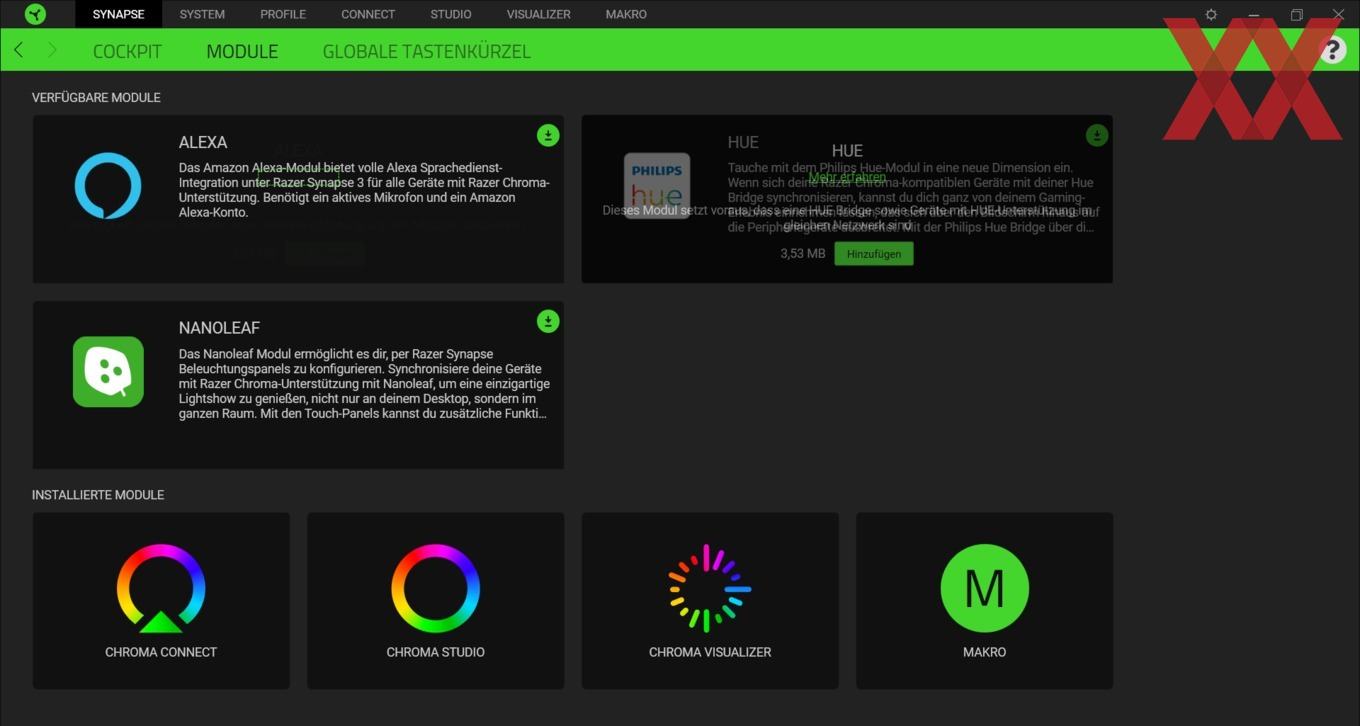Open the Makro module icon
The image size is (1360, 726).
pyautogui.click(x=984, y=588)
